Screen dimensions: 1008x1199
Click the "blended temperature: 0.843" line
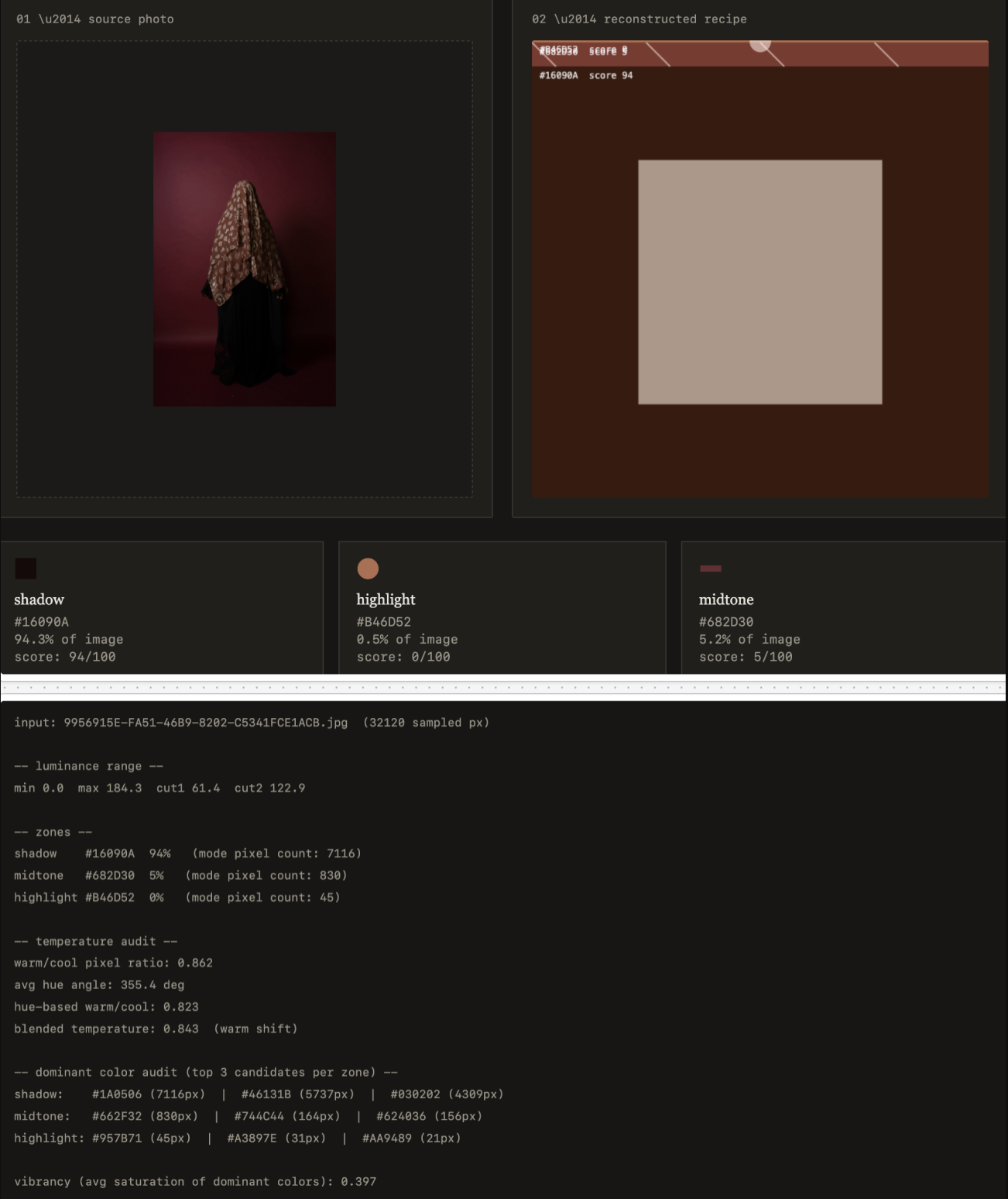(156, 1029)
